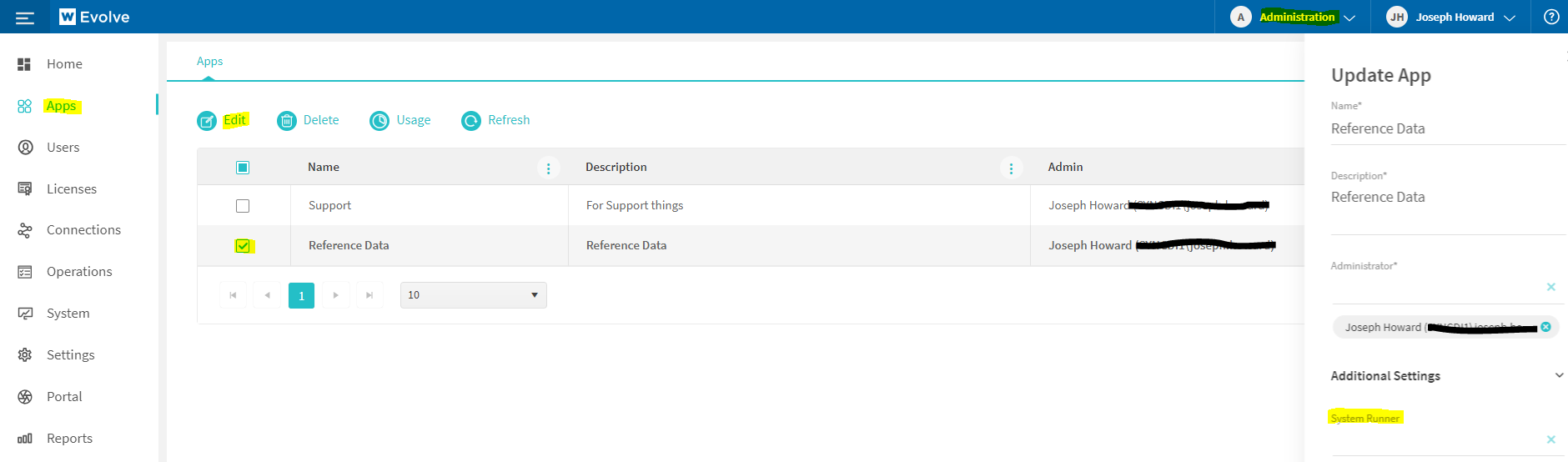Click the Portal sidebar icon
The image size is (1568, 462).
(25, 397)
